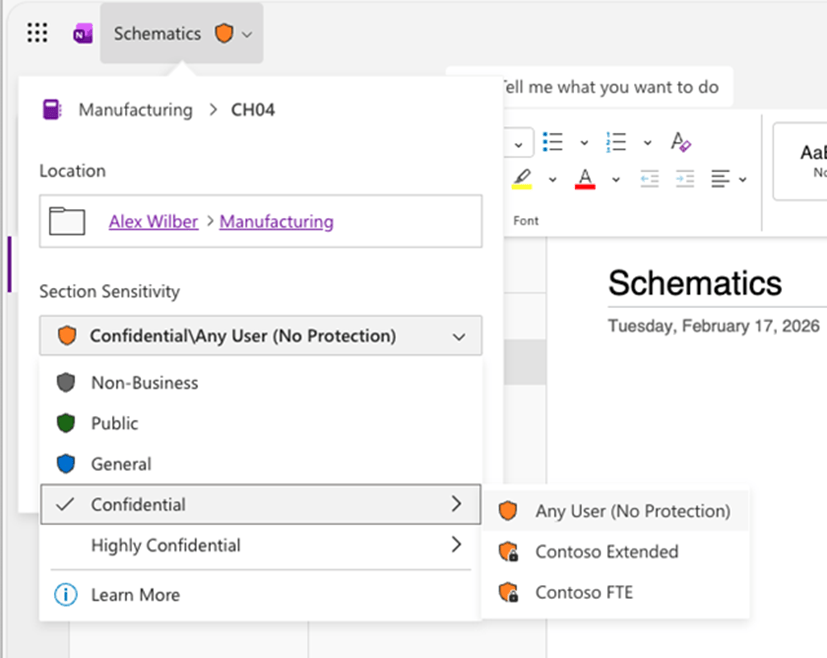Viewport: 827px width, 658px height.
Task: Increase paragraph indent
Action: pyautogui.click(x=685, y=179)
